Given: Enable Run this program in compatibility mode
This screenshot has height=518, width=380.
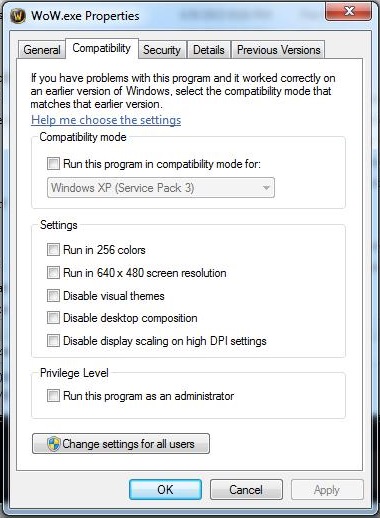Looking at the screenshot, I should (53, 164).
